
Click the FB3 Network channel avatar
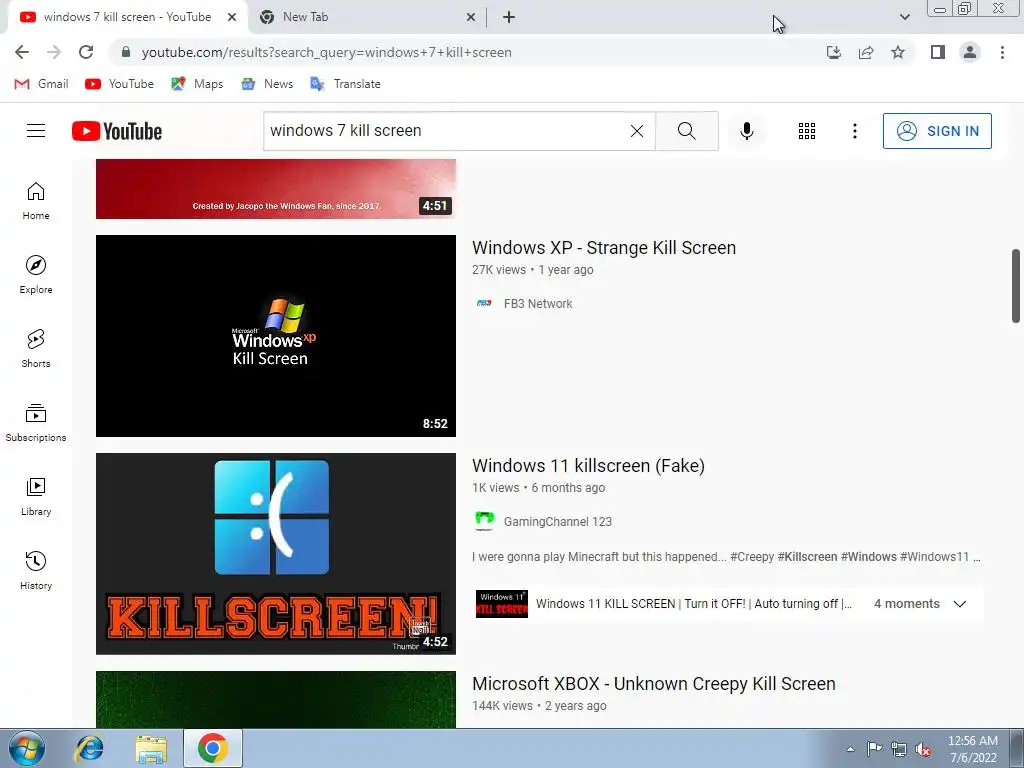point(484,303)
